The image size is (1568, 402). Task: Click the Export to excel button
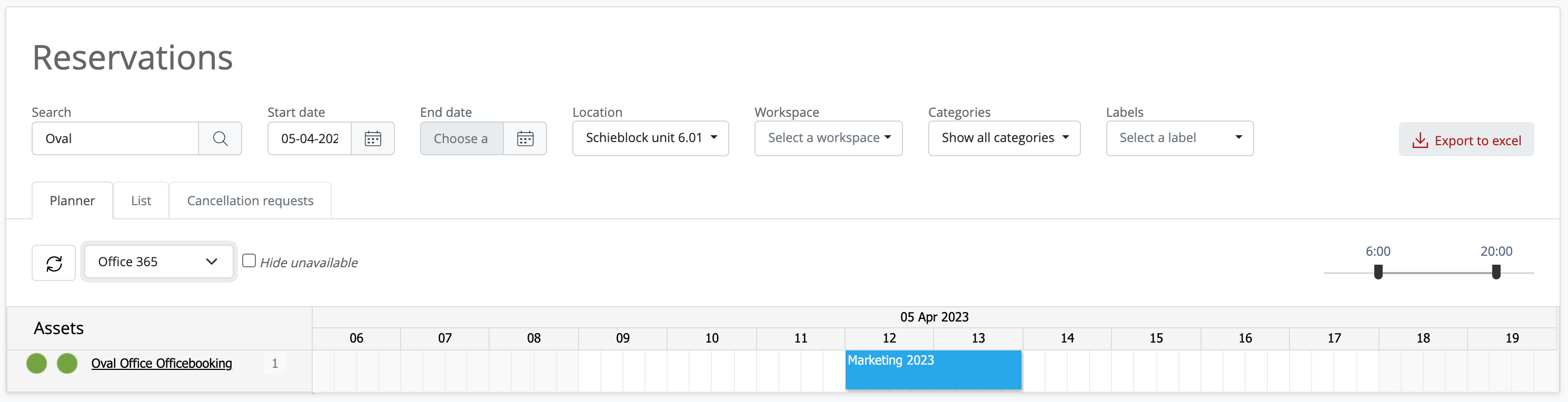(x=1466, y=140)
